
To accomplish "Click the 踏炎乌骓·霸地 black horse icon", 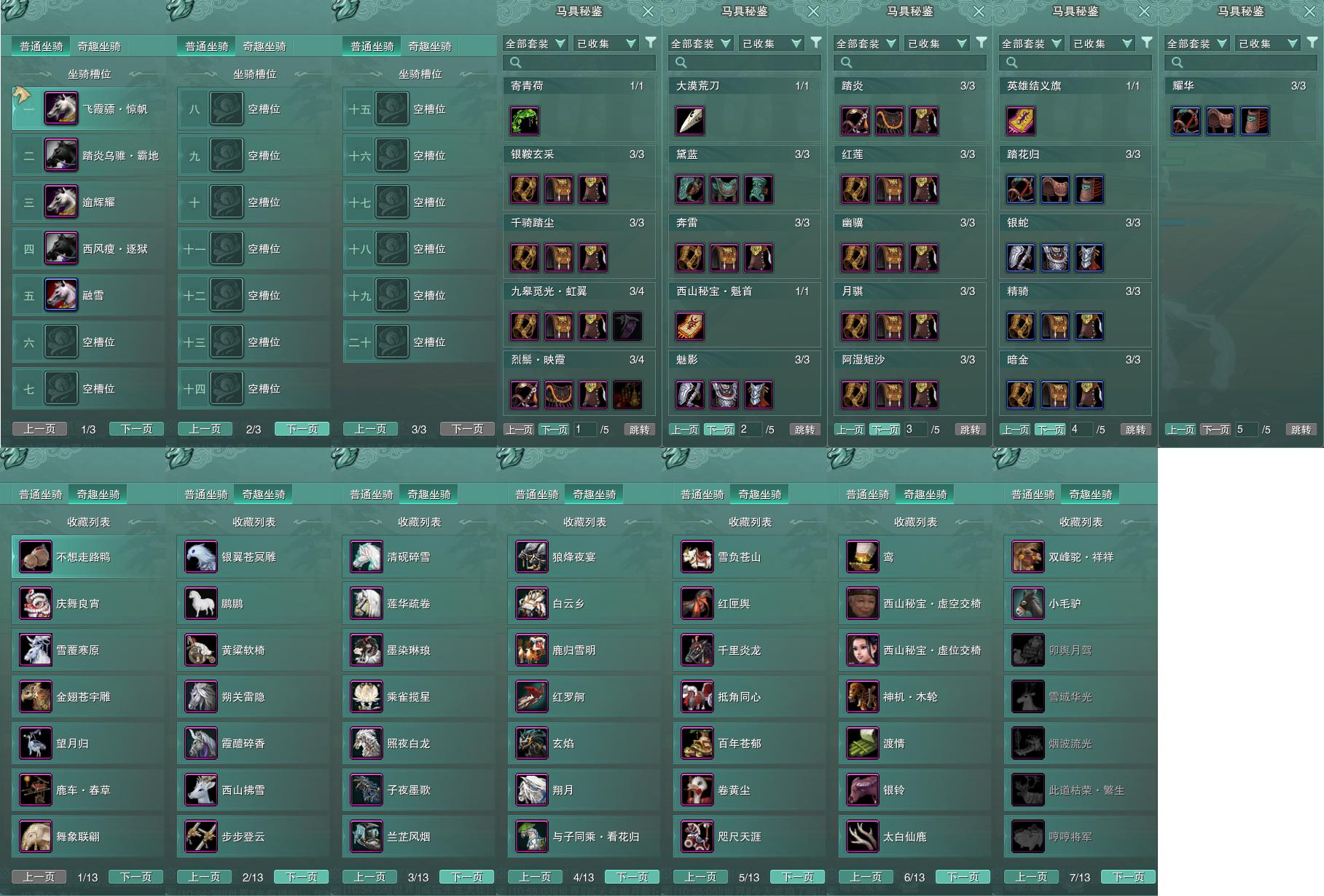I will tap(61, 155).
